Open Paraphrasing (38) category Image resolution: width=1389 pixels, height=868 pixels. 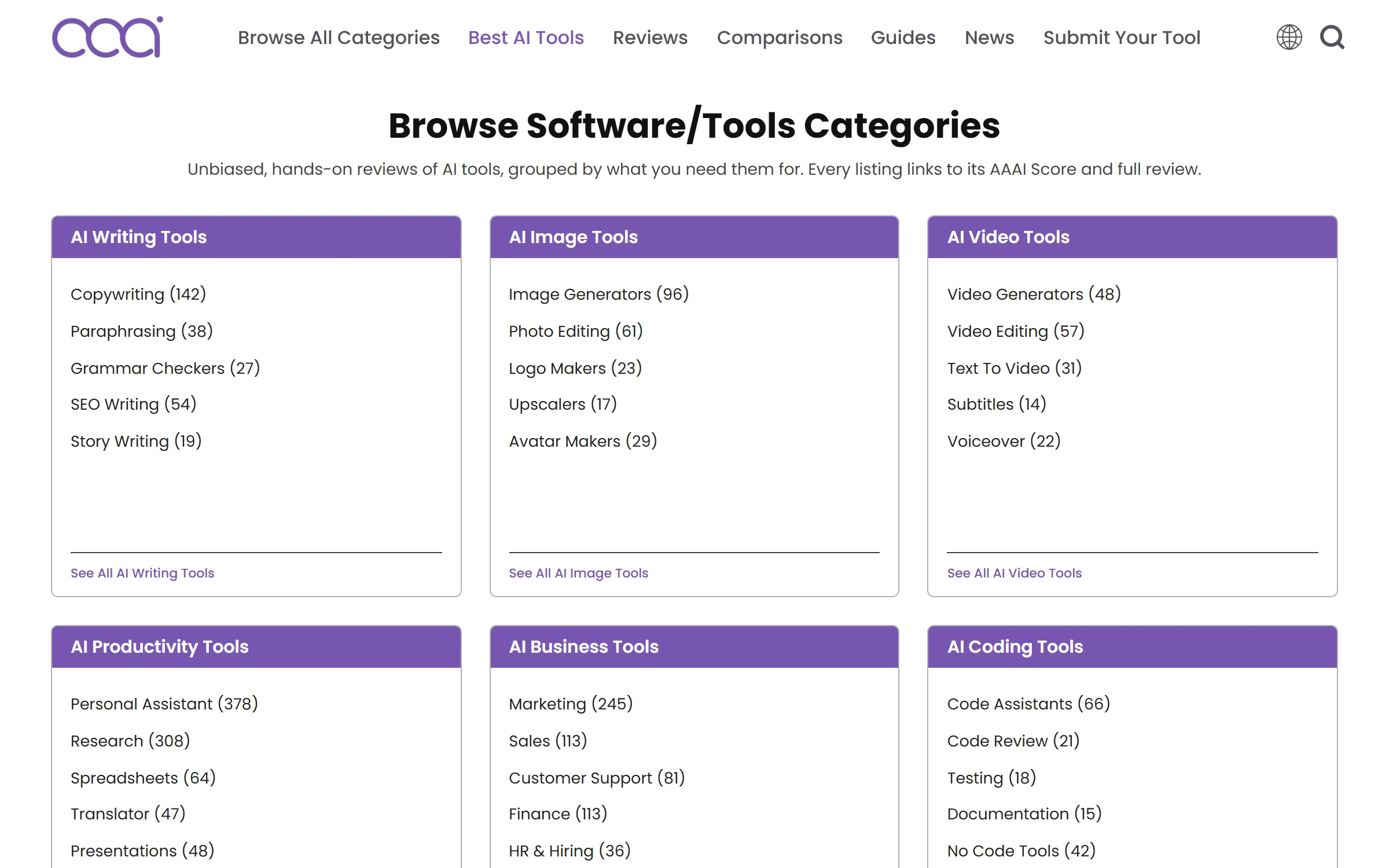pyautogui.click(x=142, y=331)
